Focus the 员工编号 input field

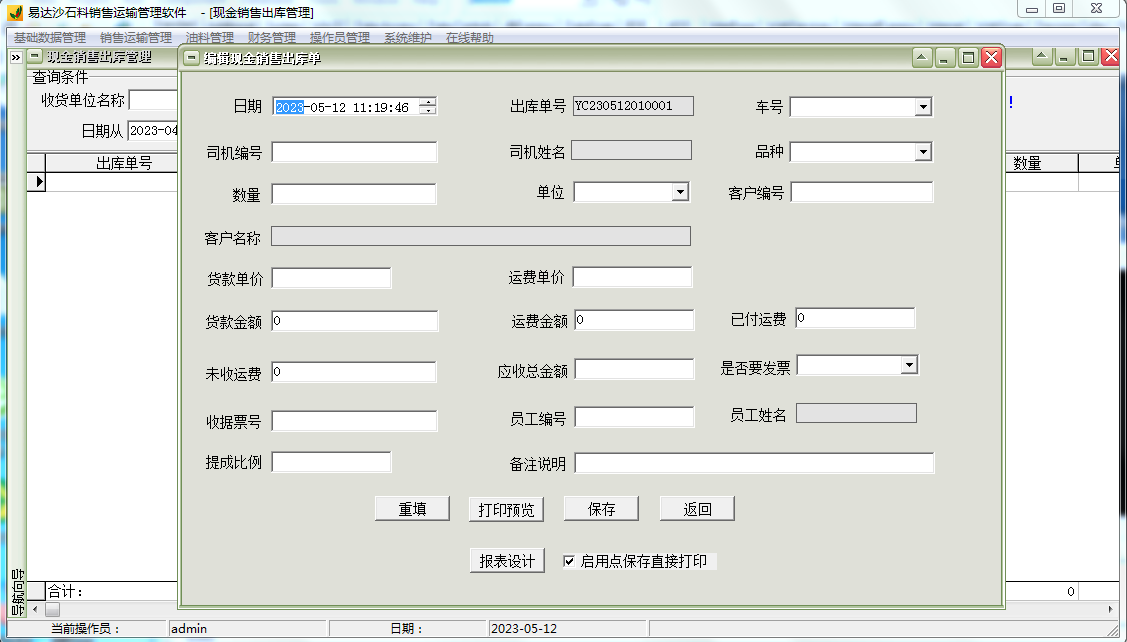click(635, 417)
